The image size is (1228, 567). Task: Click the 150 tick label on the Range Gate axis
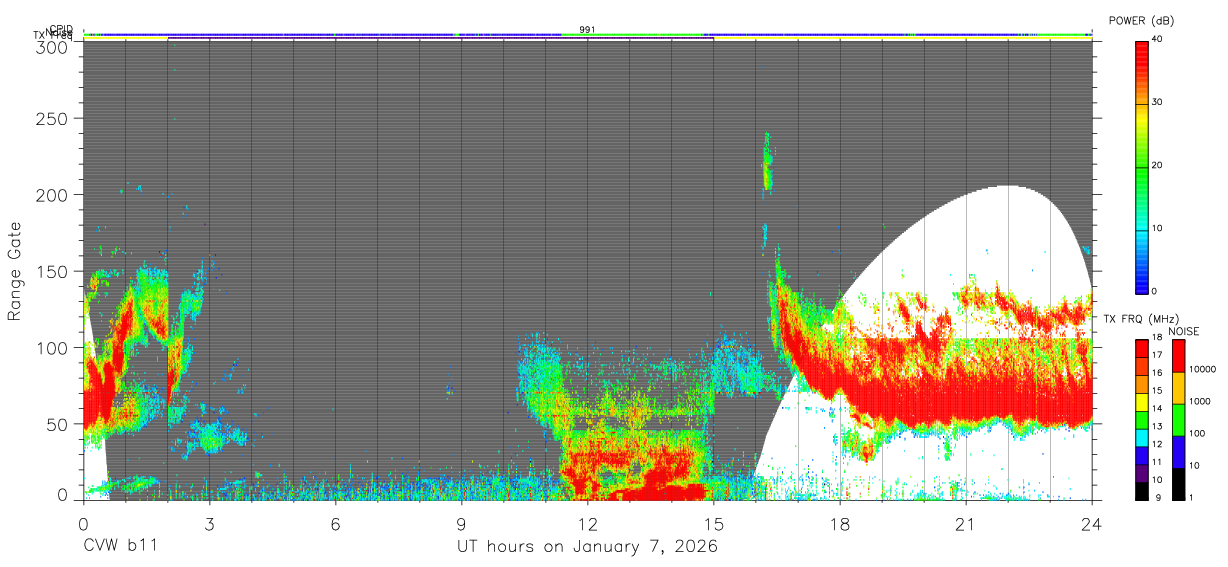(53, 271)
